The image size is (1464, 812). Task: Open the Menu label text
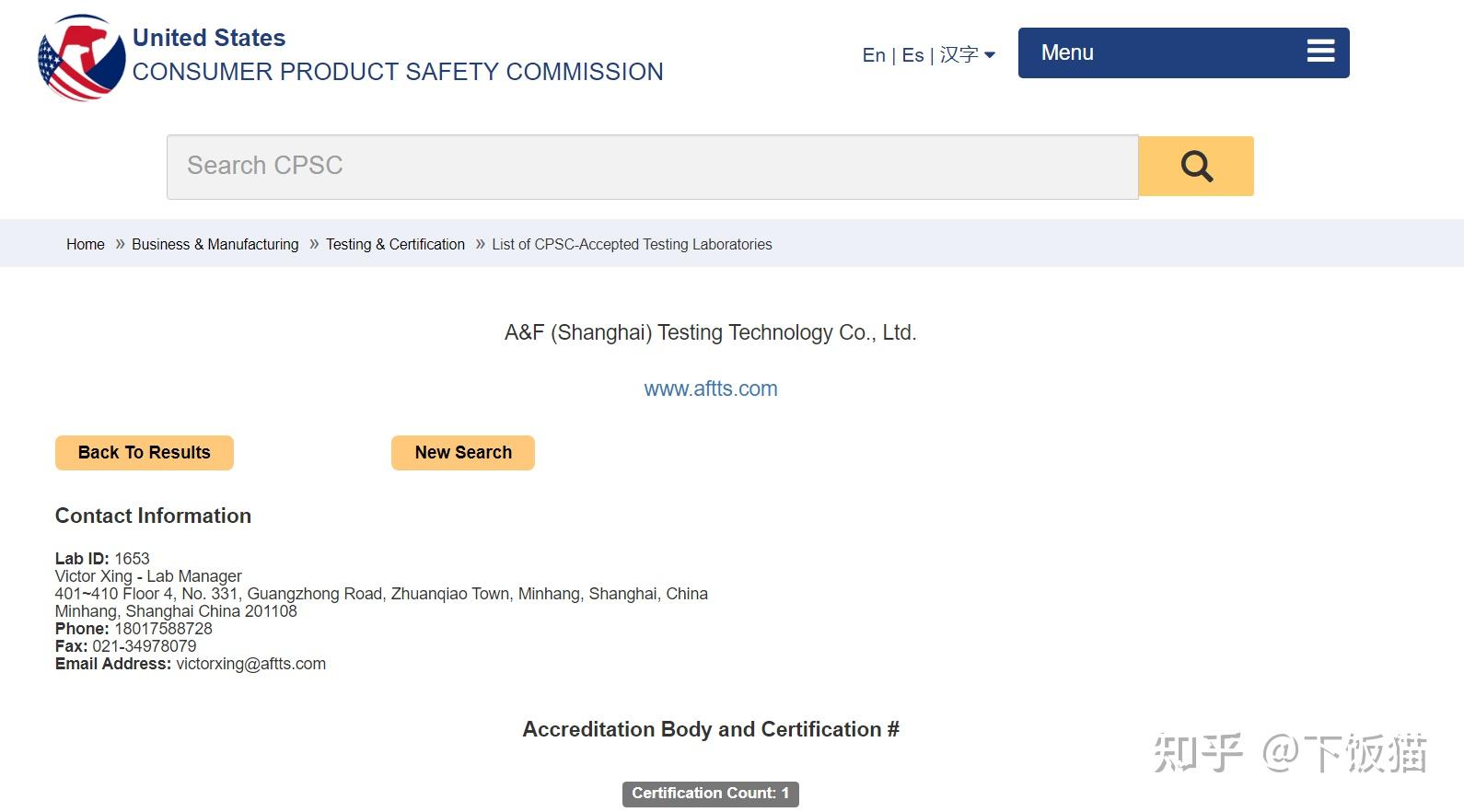[1067, 52]
